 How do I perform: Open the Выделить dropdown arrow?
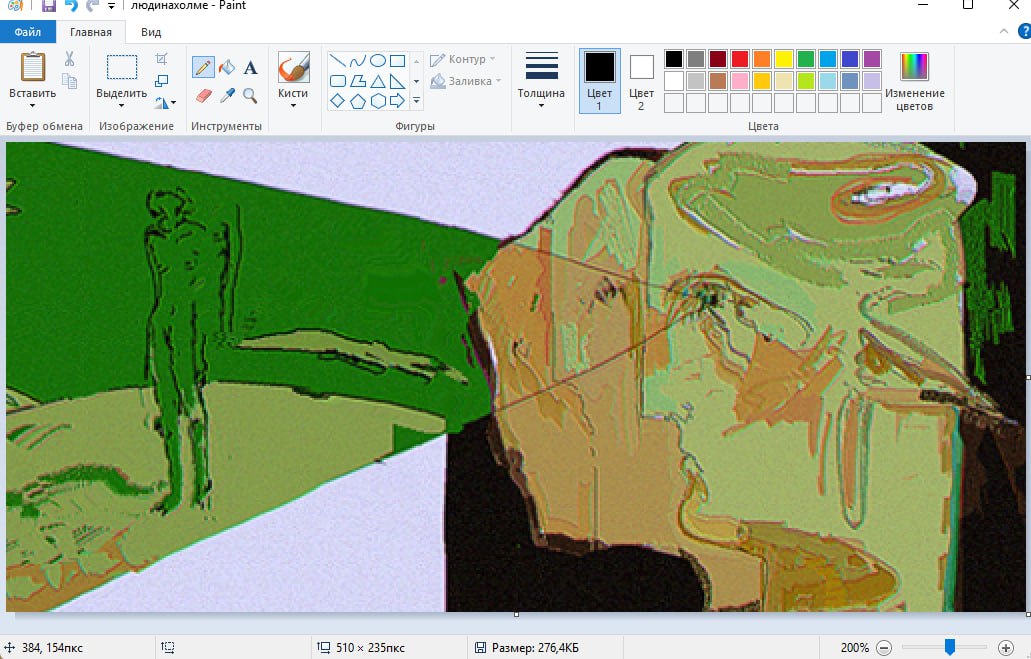pyautogui.click(x=121, y=105)
